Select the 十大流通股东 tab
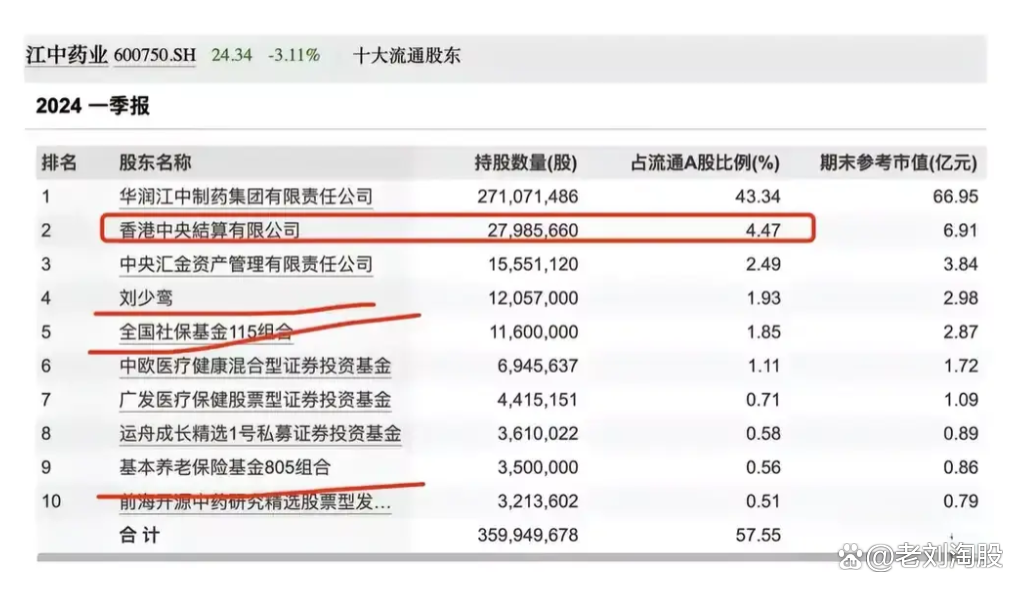 coord(405,56)
